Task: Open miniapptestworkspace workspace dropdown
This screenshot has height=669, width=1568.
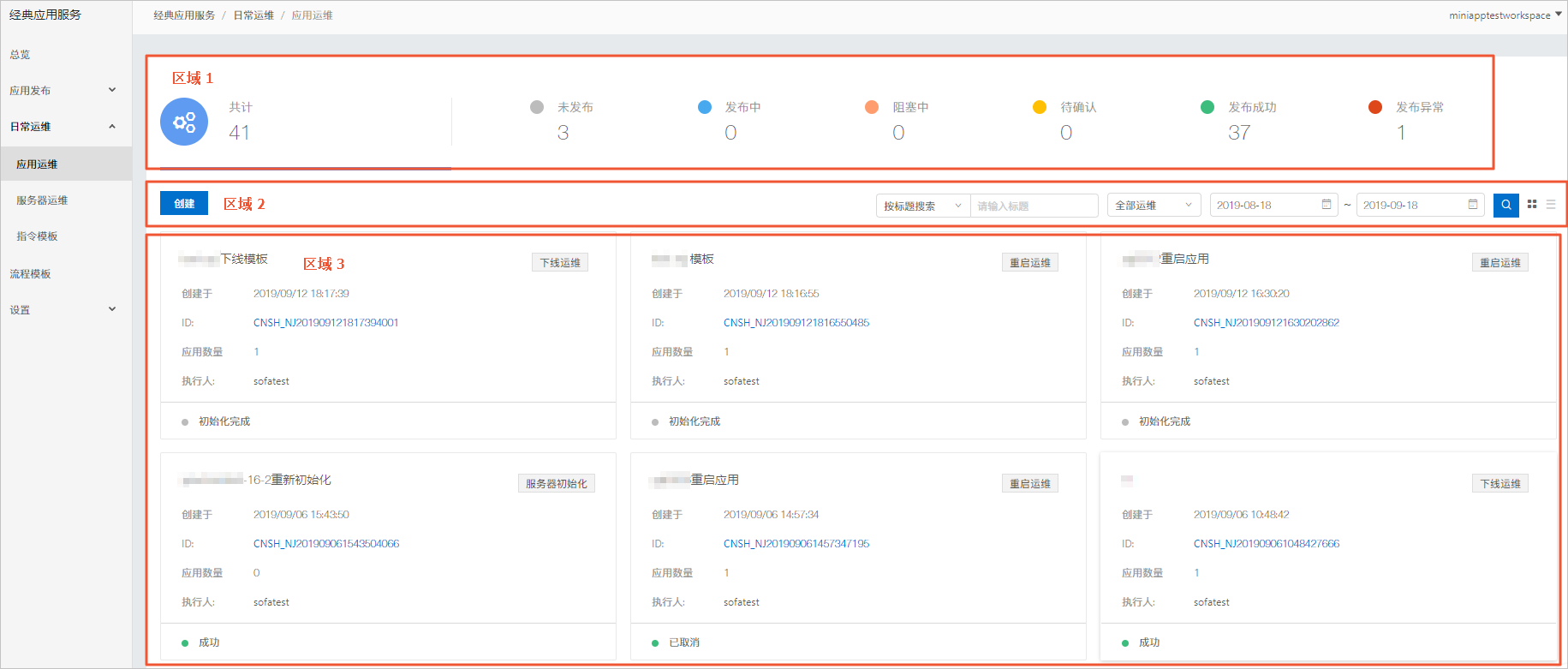Action: click(1505, 15)
